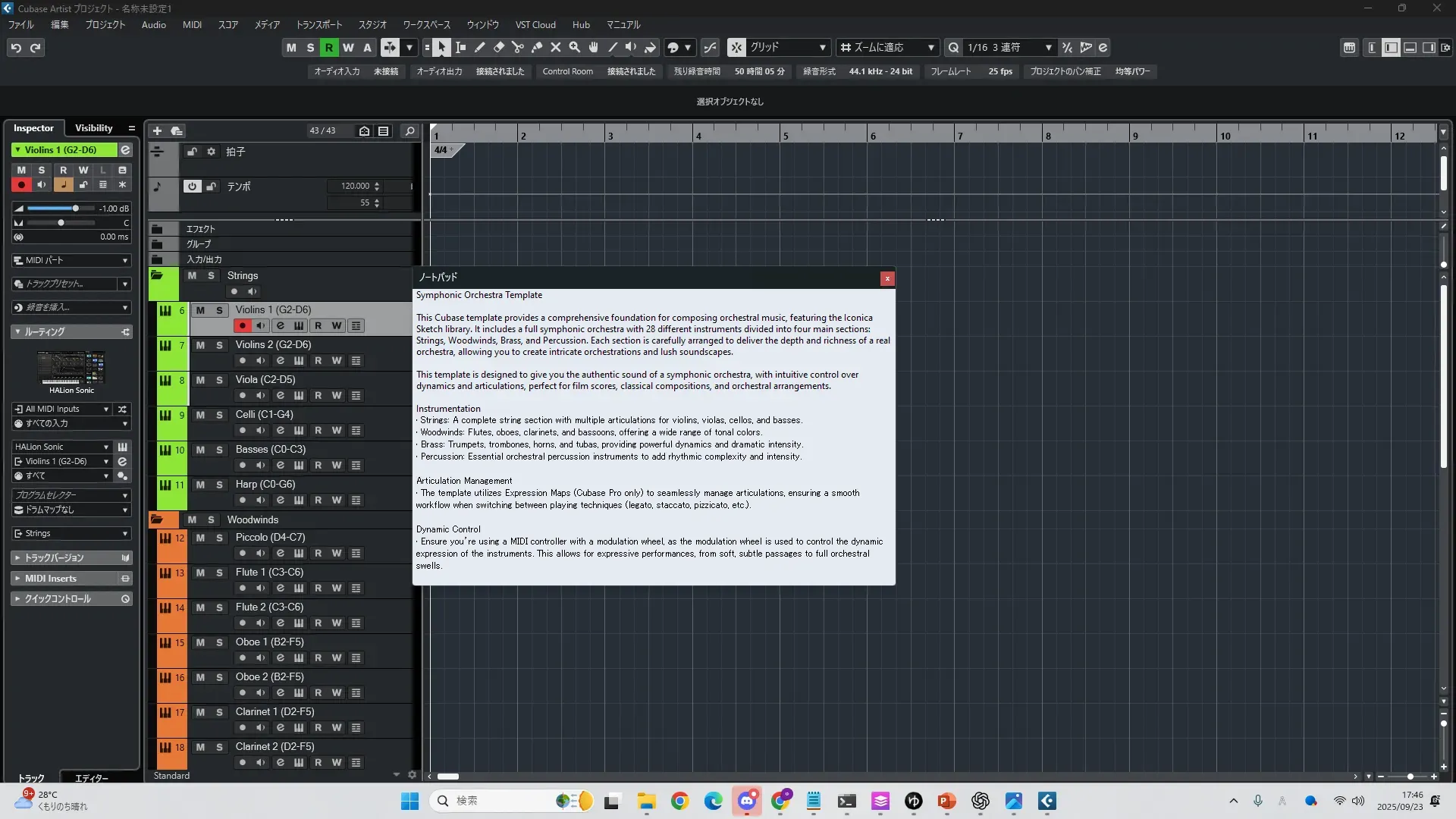Open track search magnifier icon
Image resolution: width=1456 pixels, height=819 pixels.
tap(409, 131)
